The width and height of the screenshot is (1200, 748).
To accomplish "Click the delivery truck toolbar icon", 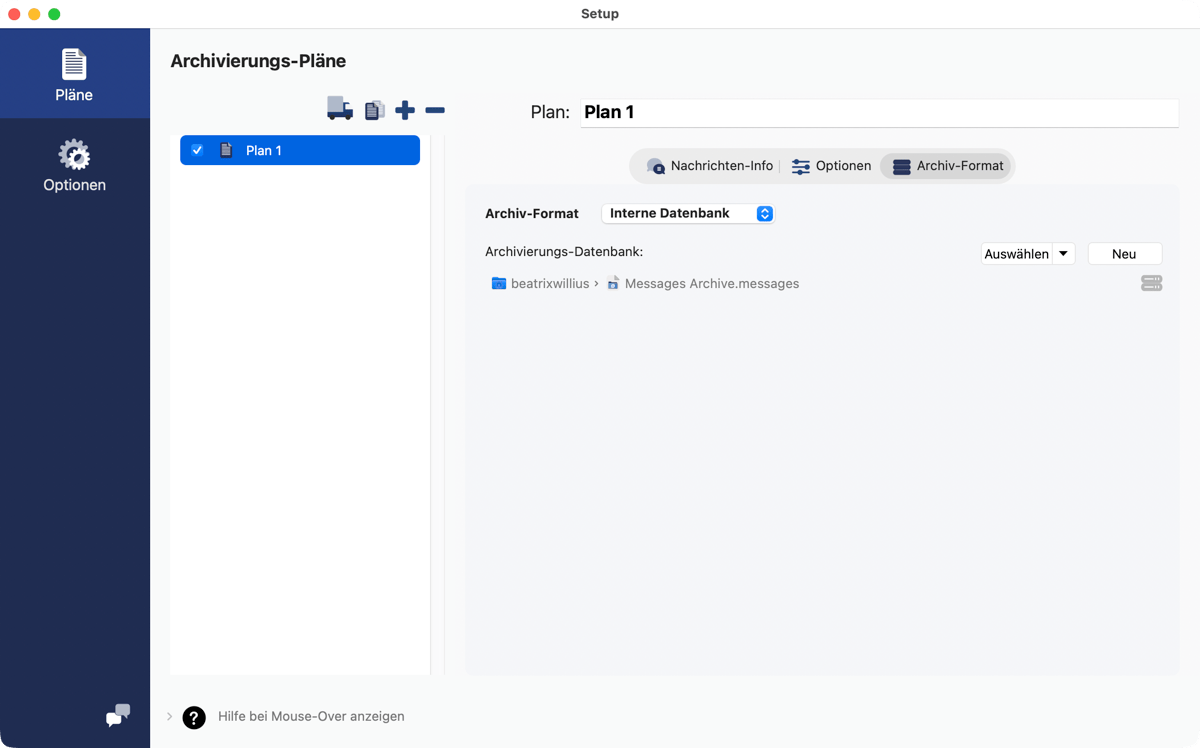I will tap(340, 109).
